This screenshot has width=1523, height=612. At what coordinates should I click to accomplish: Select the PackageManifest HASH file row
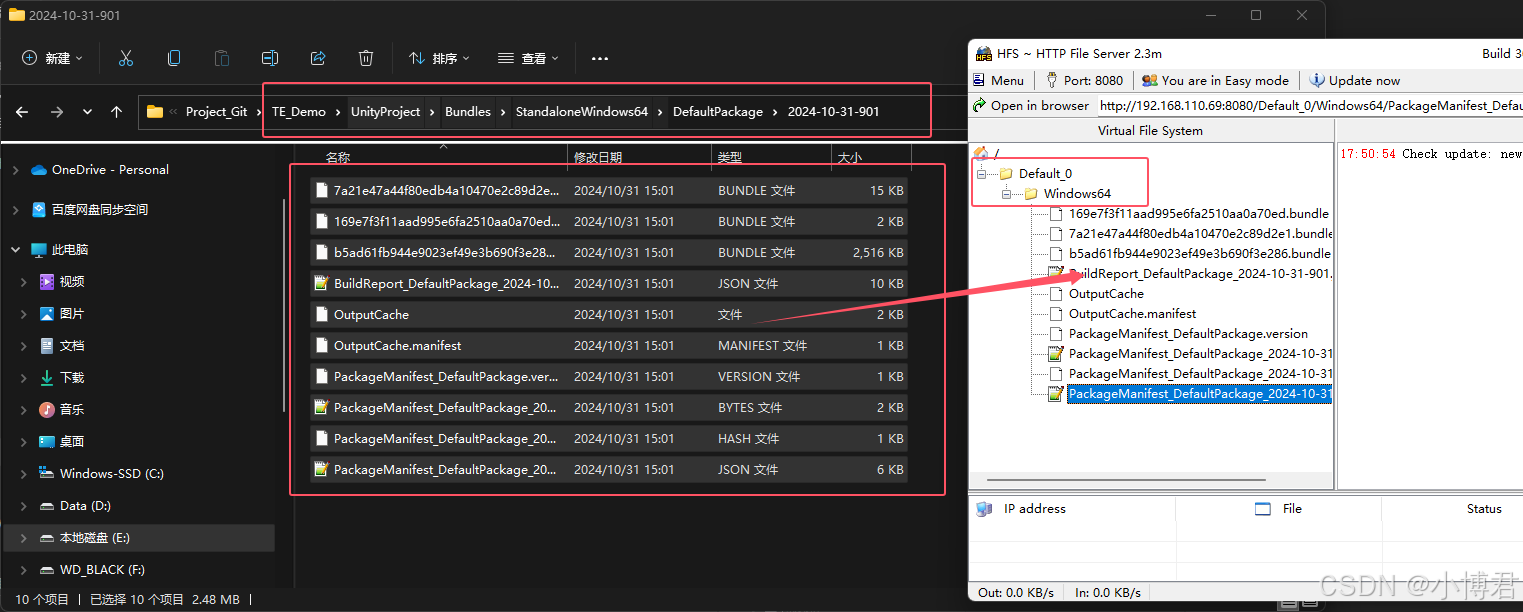(608, 438)
